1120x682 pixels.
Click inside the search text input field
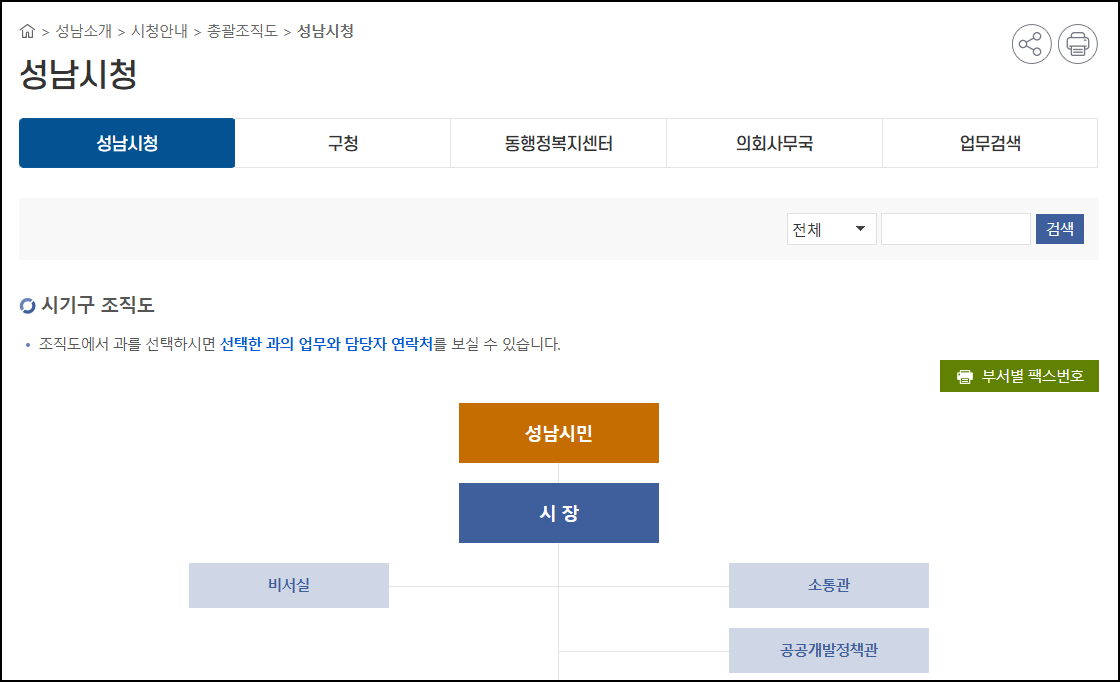click(x=955, y=229)
